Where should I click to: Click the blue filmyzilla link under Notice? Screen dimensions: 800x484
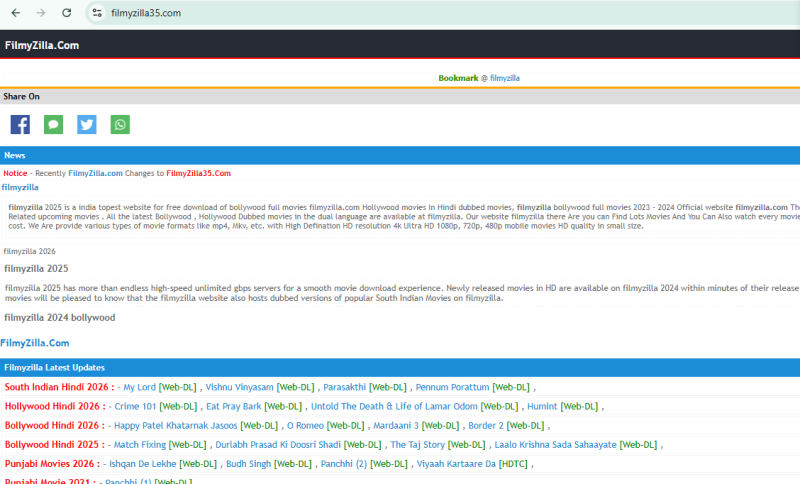tap(20, 187)
